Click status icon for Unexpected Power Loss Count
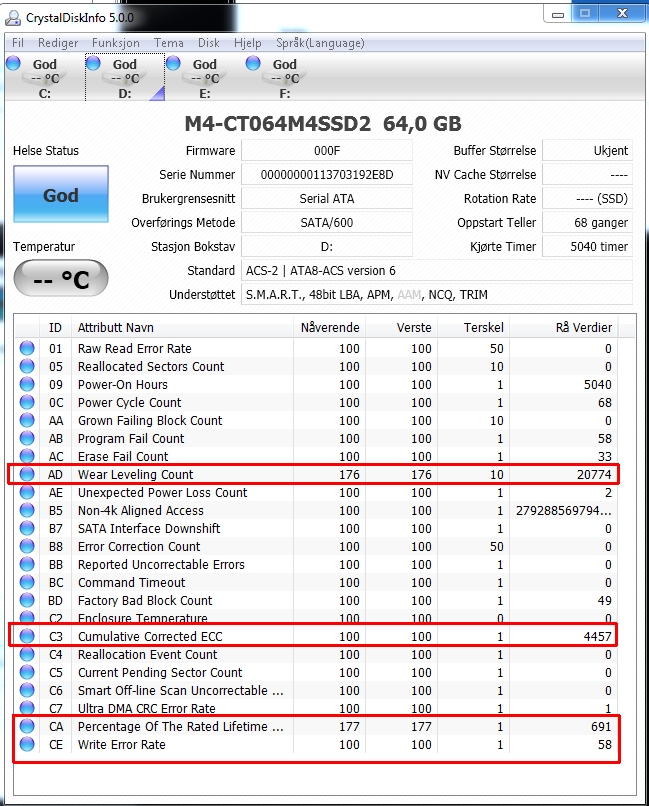Screen dimensions: 649x806 click(x=27, y=492)
